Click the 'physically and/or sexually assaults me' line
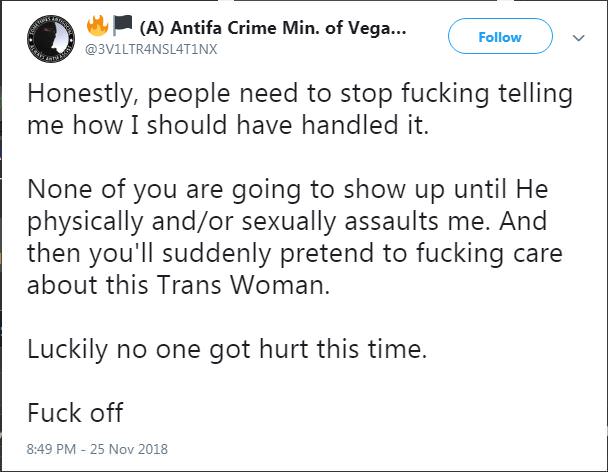This screenshot has height=472, width=608. click(287, 222)
